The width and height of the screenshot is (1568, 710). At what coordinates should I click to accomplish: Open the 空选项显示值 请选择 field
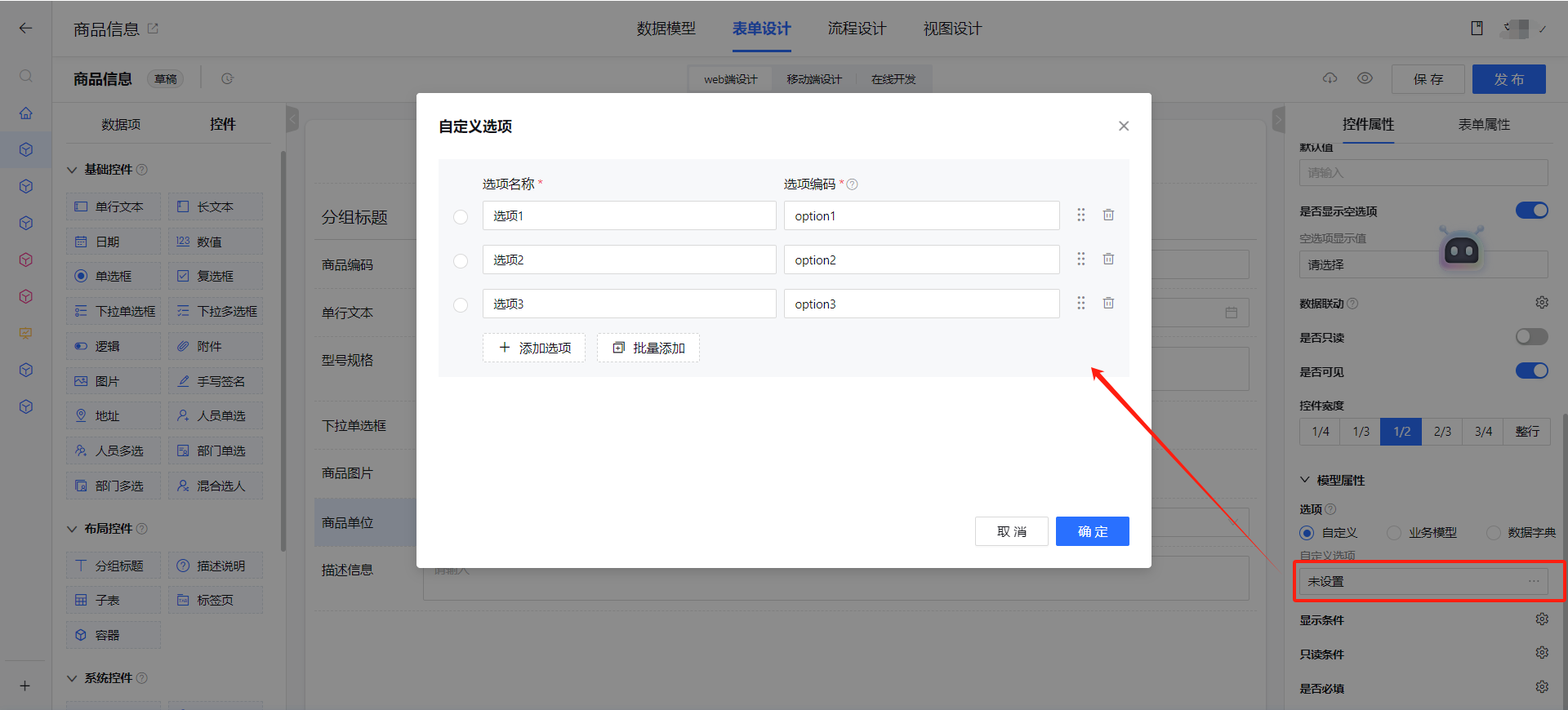[1423, 264]
